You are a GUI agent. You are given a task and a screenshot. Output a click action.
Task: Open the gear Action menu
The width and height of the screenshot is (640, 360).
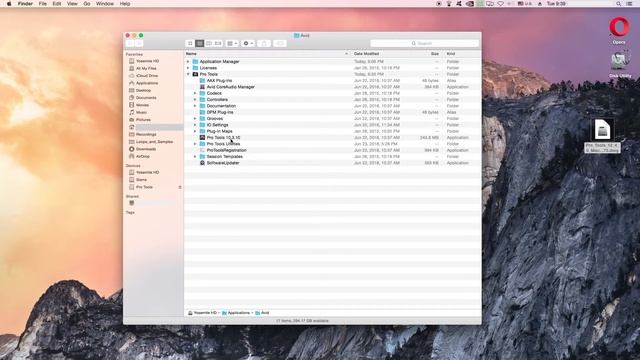(248, 43)
